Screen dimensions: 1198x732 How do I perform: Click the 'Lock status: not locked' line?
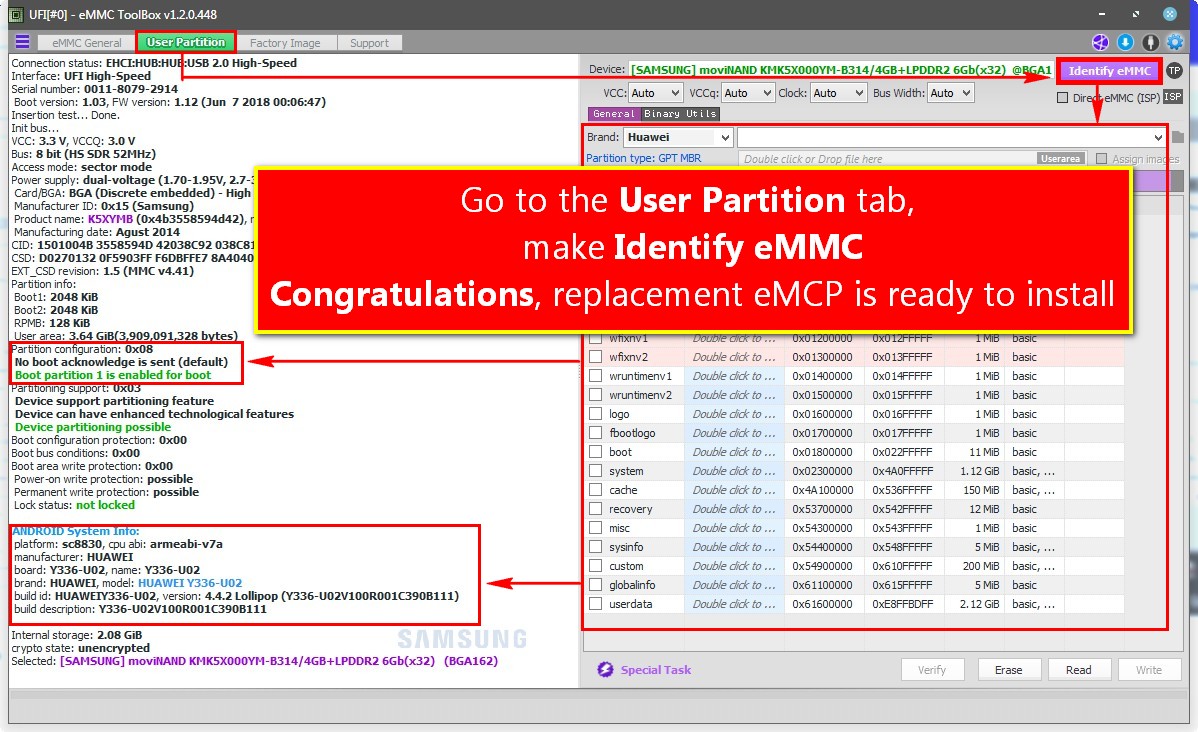click(74, 505)
